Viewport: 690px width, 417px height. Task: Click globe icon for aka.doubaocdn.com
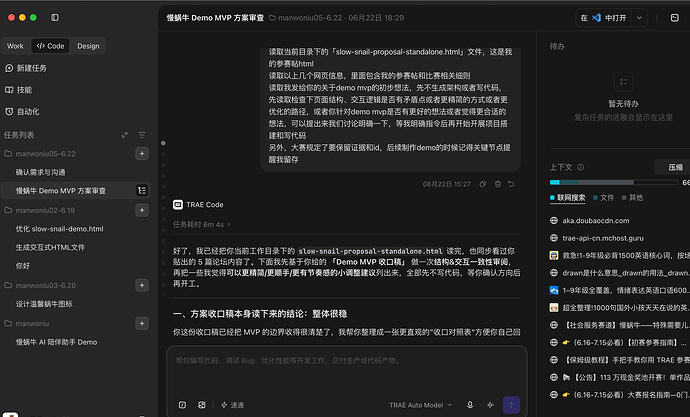[x=554, y=220]
